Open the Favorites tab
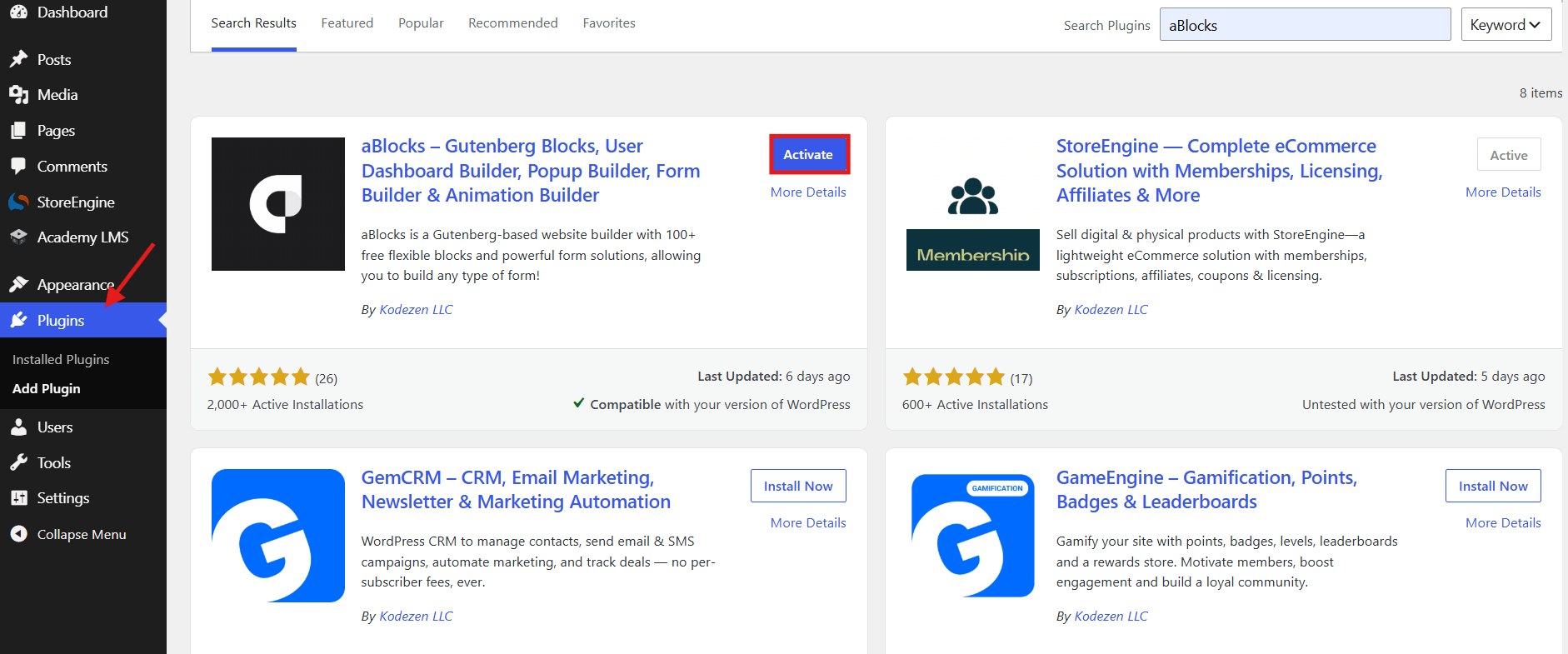This screenshot has width=1568, height=654. pos(609,23)
